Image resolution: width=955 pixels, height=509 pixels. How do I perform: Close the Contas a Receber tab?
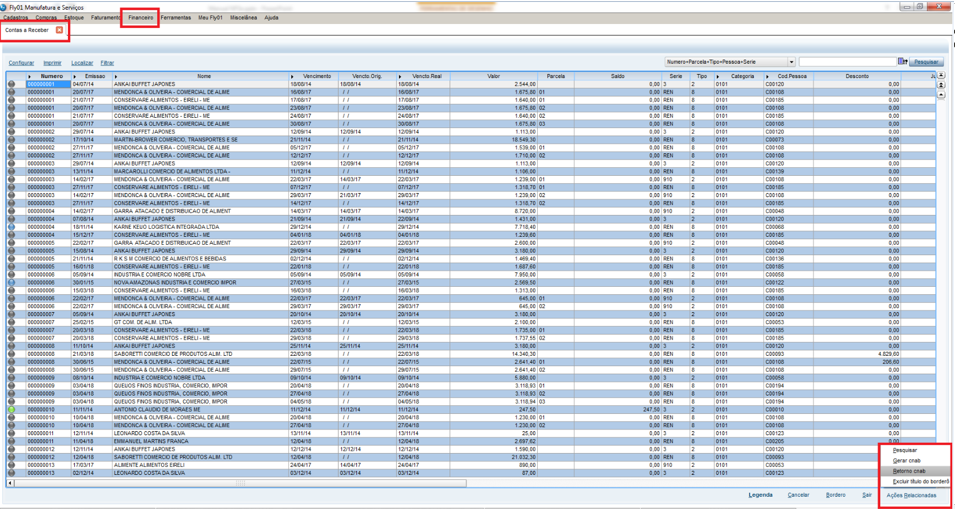click(x=59, y=29)
